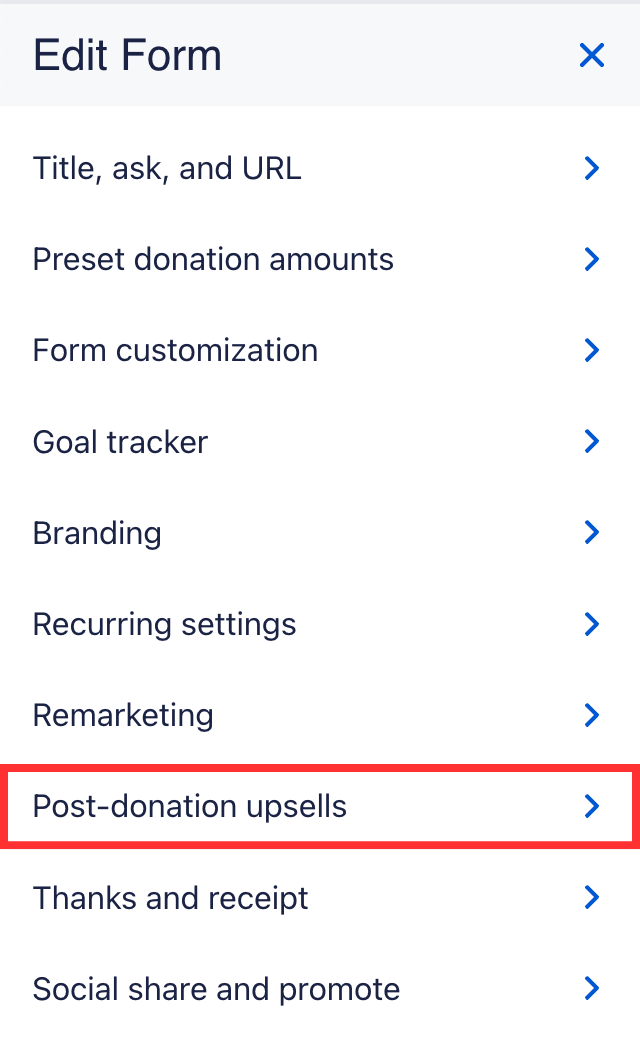The width and height of the screenshot is (640, 1052).
Task: Click the Post-donation upsells chevron
Action: 592,806
